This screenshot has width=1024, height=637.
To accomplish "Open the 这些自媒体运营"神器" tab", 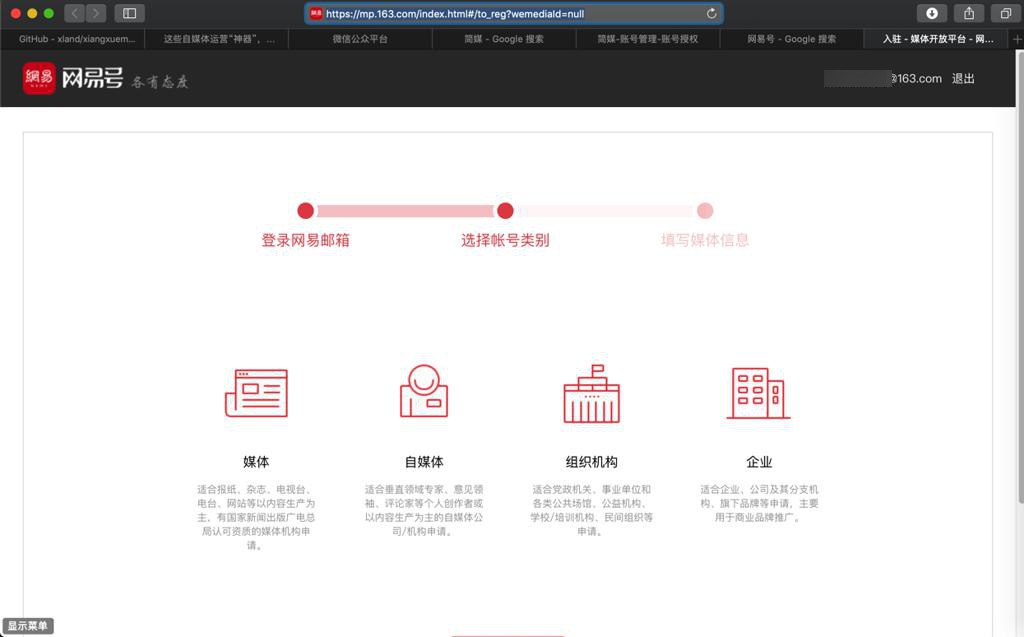I will [217, 39].
